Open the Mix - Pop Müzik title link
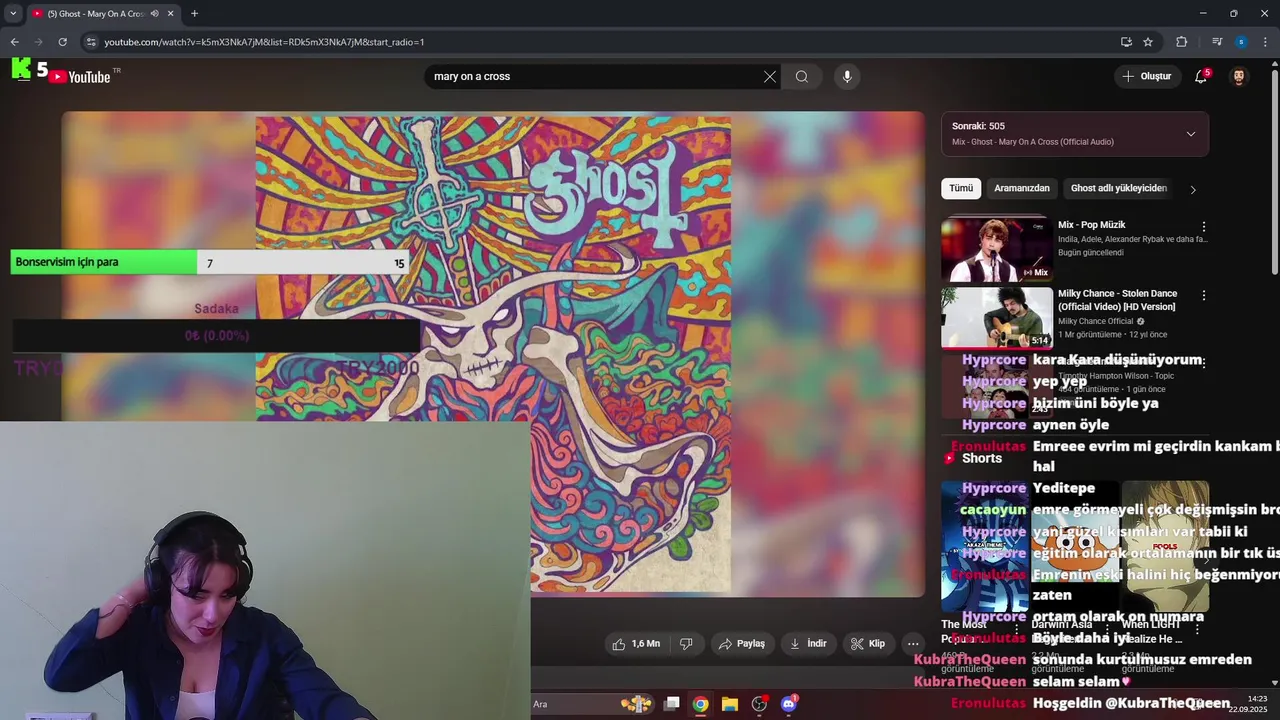 1092,225
